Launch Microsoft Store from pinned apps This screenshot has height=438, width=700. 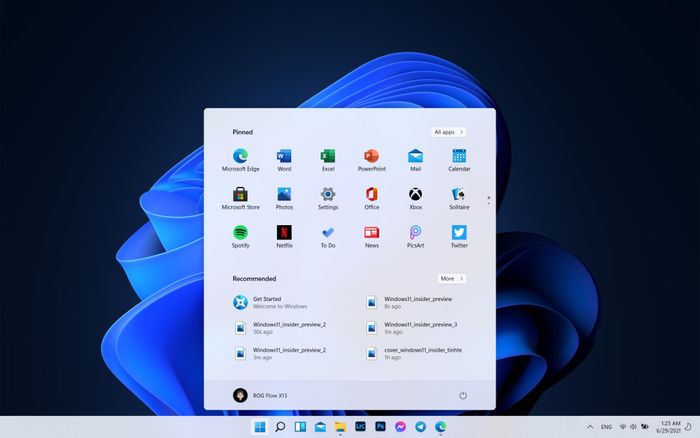coord(240,198)
